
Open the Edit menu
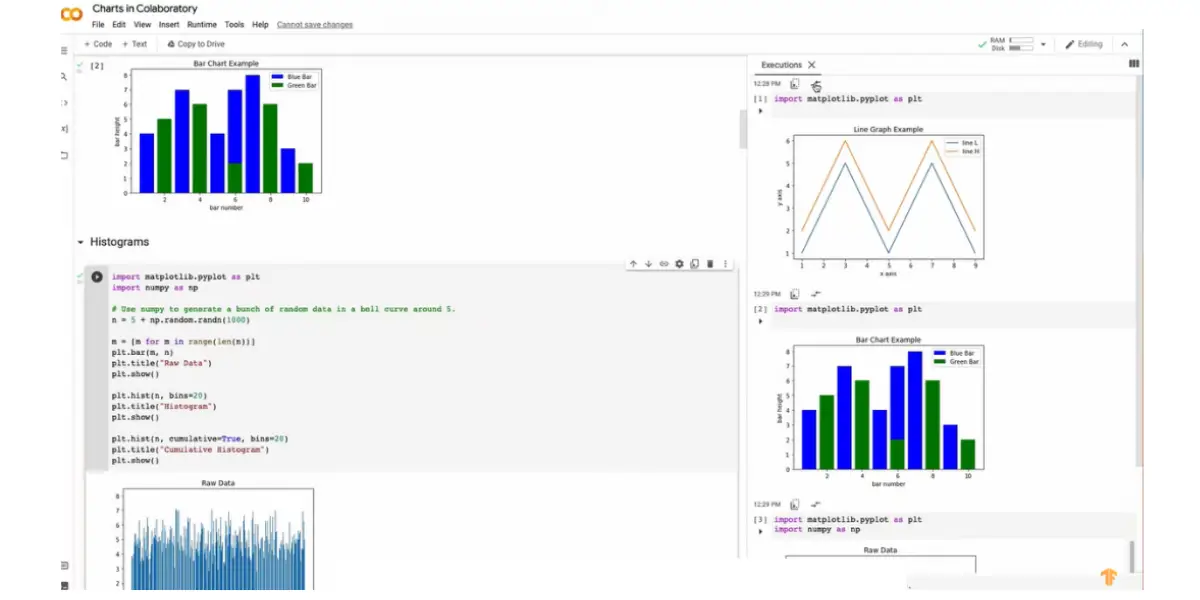119,24
